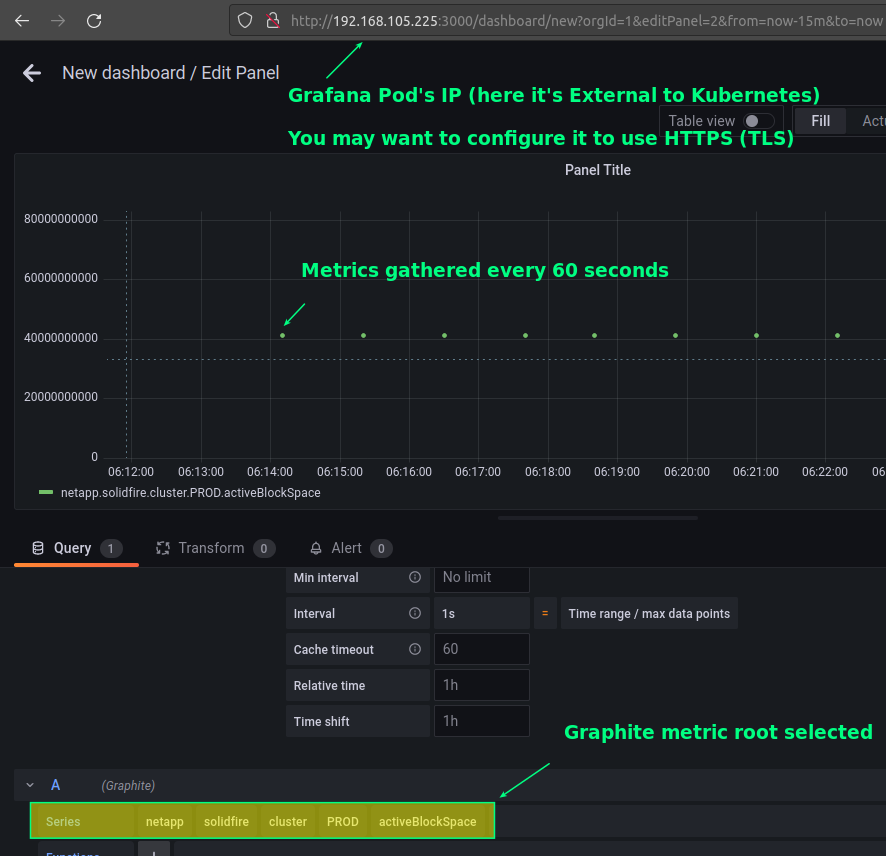Click the data point near 06:14:00
The image size is (886, 856).
pyautogui.click(x=283, y=336)
